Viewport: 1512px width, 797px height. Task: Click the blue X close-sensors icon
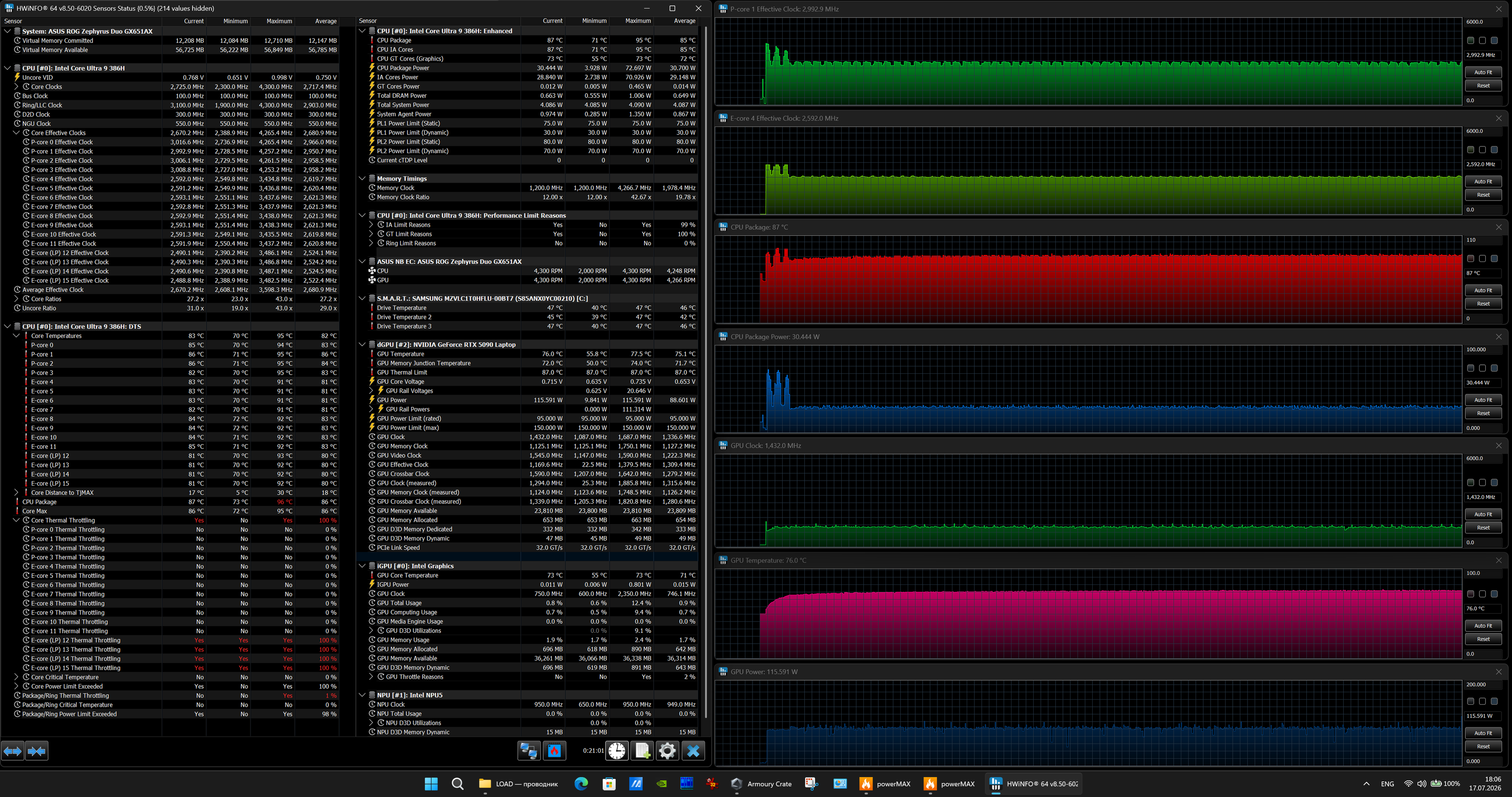(x=693, y=751)
